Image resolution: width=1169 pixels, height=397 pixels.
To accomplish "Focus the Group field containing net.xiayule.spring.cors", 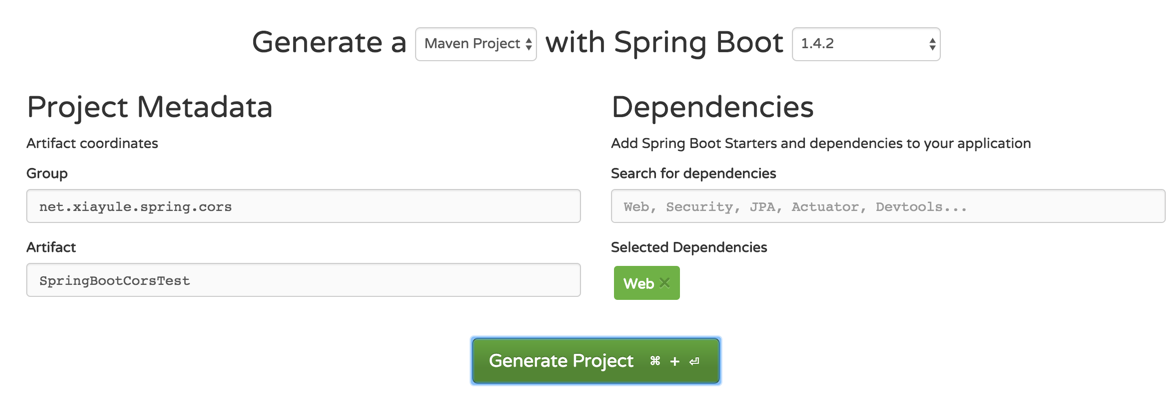I will click(x=303, y=206).
